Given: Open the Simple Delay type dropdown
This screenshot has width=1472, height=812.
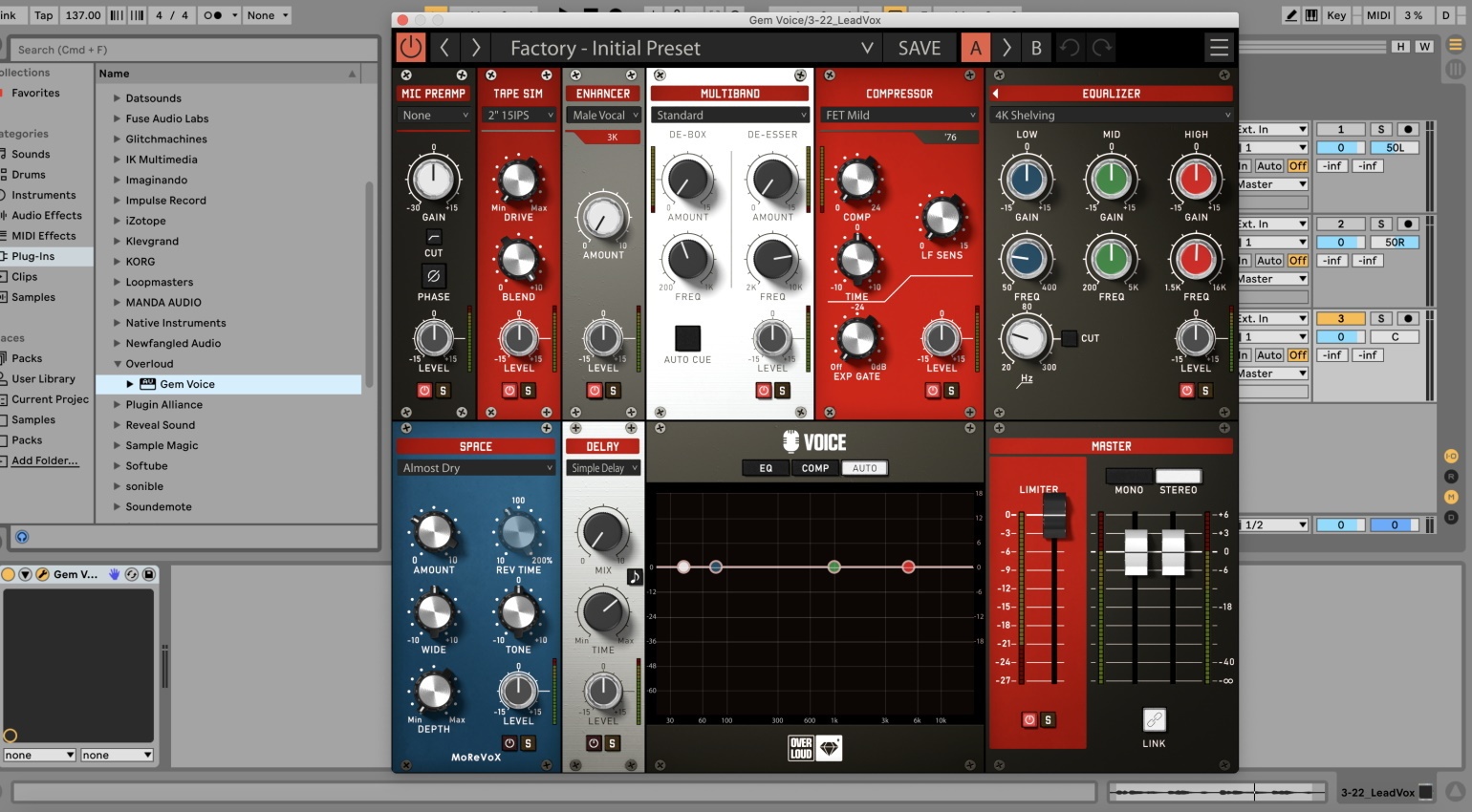Looking at the screenshot, I should pyautogui.click(x=604, y=468).
